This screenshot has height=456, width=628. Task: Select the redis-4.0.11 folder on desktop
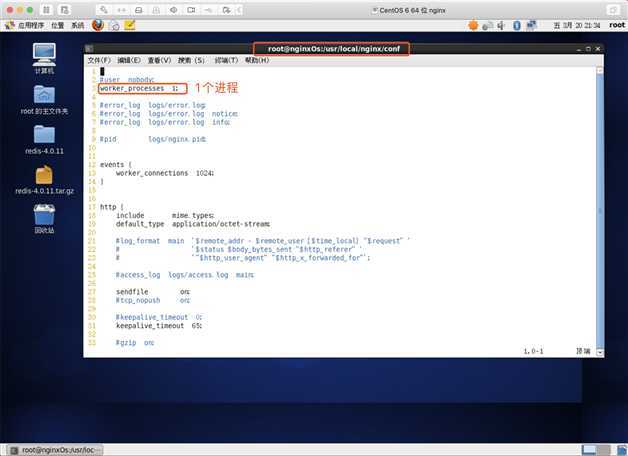click(44, 139)
